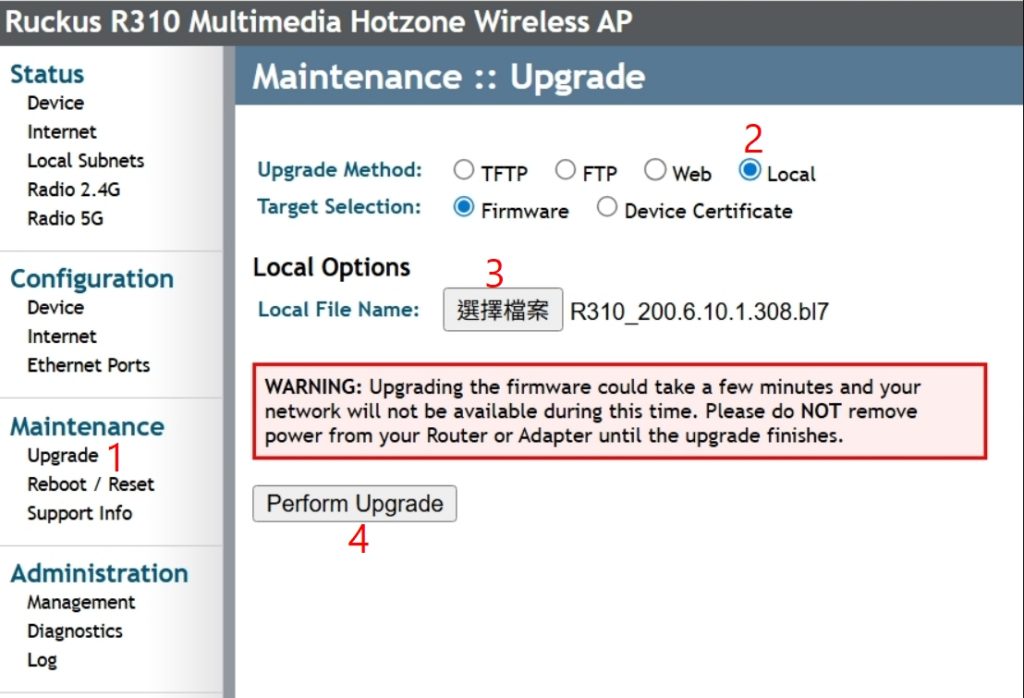The width and height of the screenshot is (1024, 698).
Task: Set target selection to Firmware
Action: [x=463, y=208]
